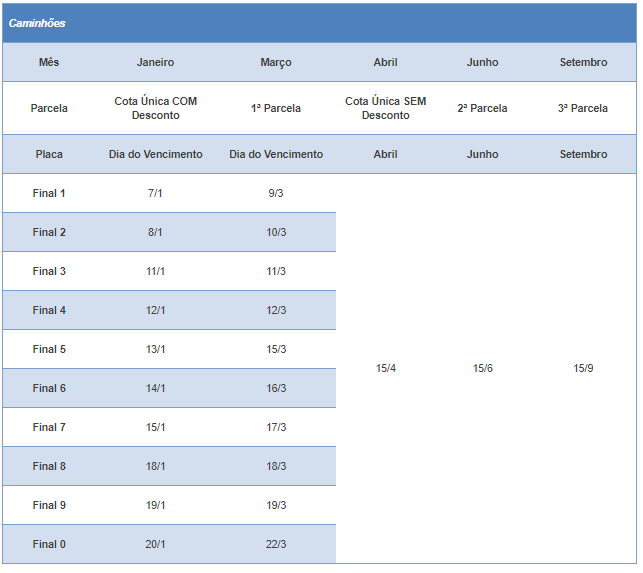This screenshot has width=643, height=573.
Task: Click the 15/9 September due date
Action: tap(583, 368)
